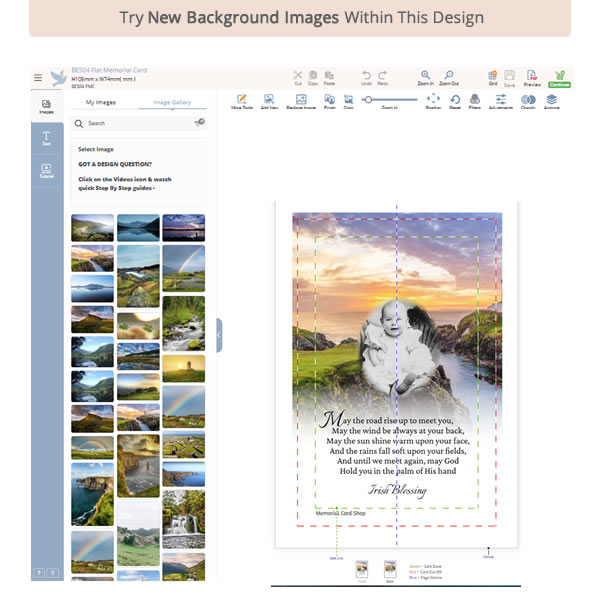Click the green Continue button
Image resolution: width=600 pixels, height=600 pixels.
(558, 78)
